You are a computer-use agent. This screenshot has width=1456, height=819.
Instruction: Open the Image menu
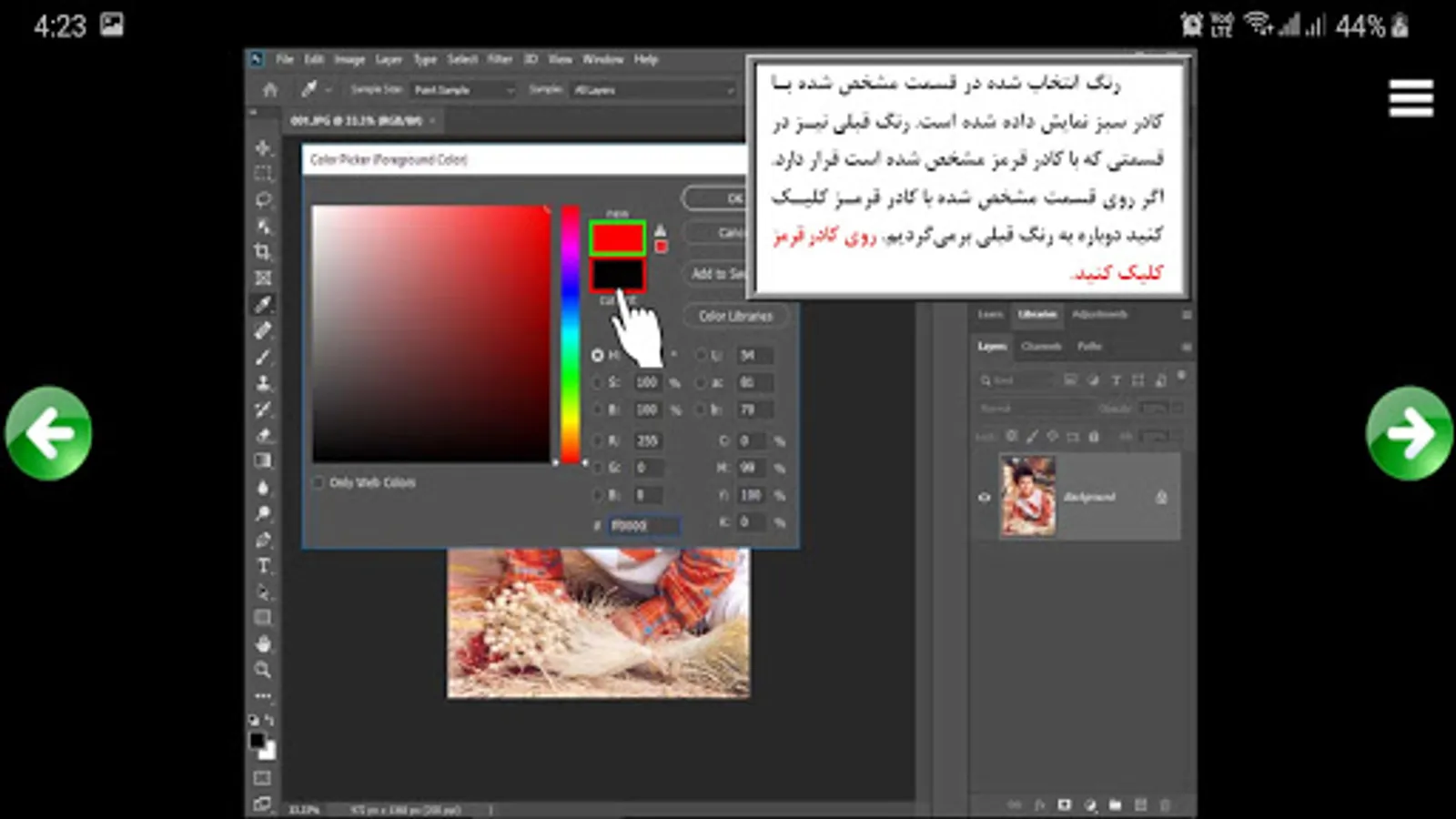coord(349,59)
